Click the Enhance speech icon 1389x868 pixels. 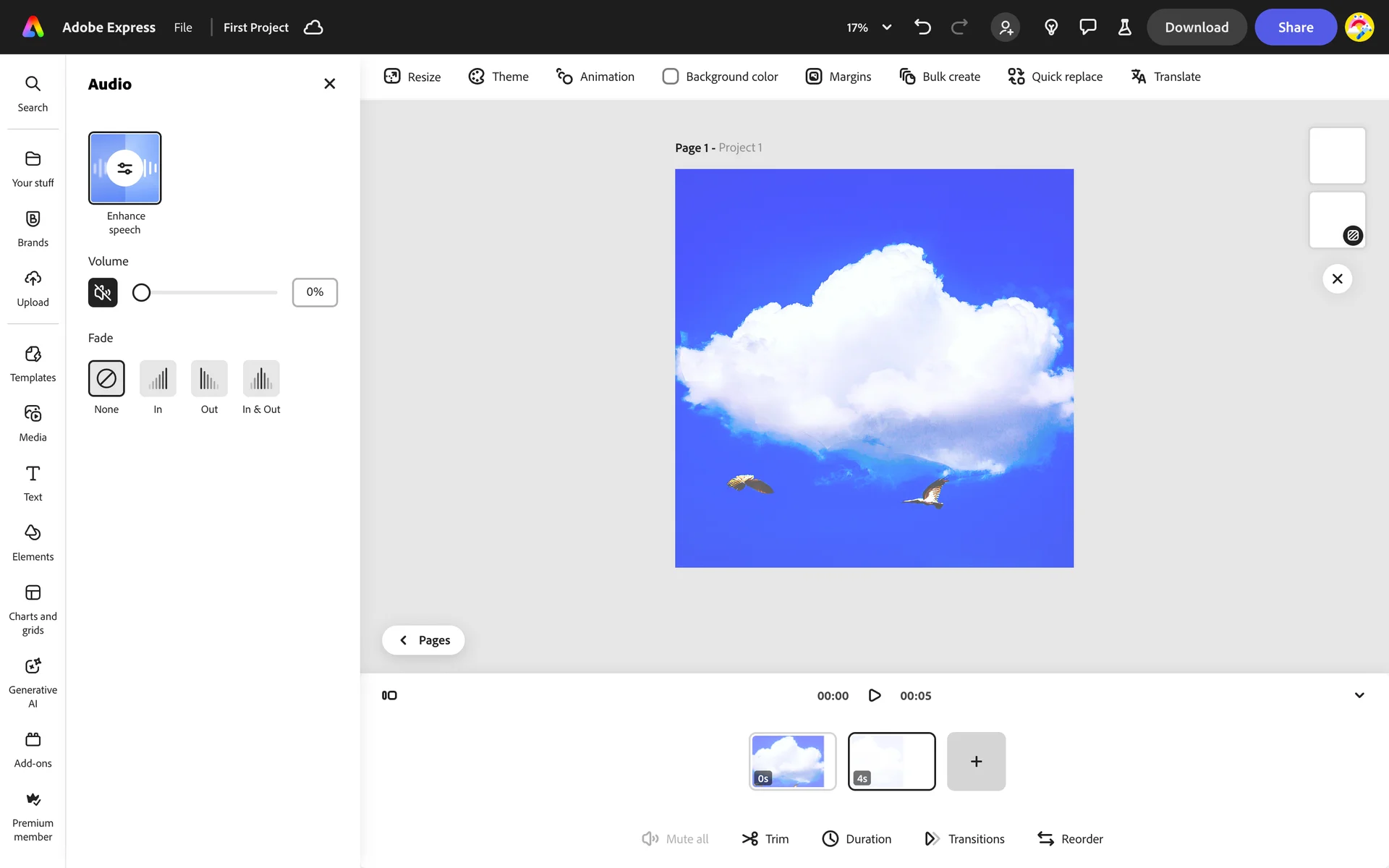point(124,168)
